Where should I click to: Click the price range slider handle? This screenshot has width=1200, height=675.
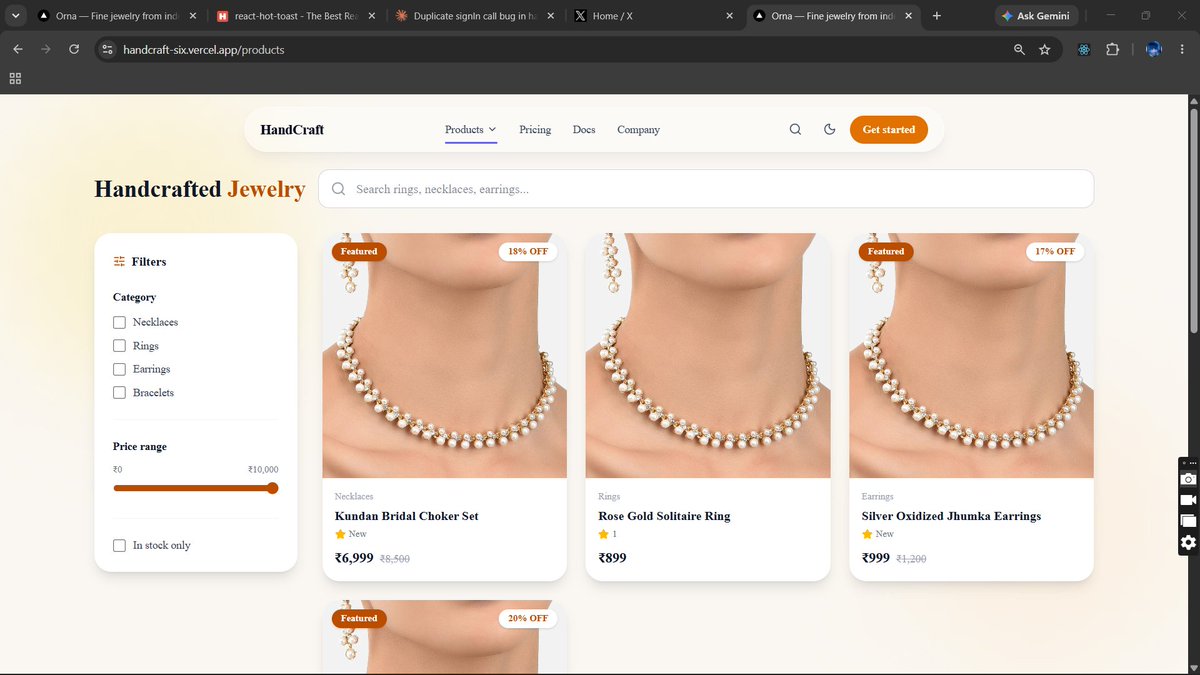pyautogui.click(x=272, y=488)
